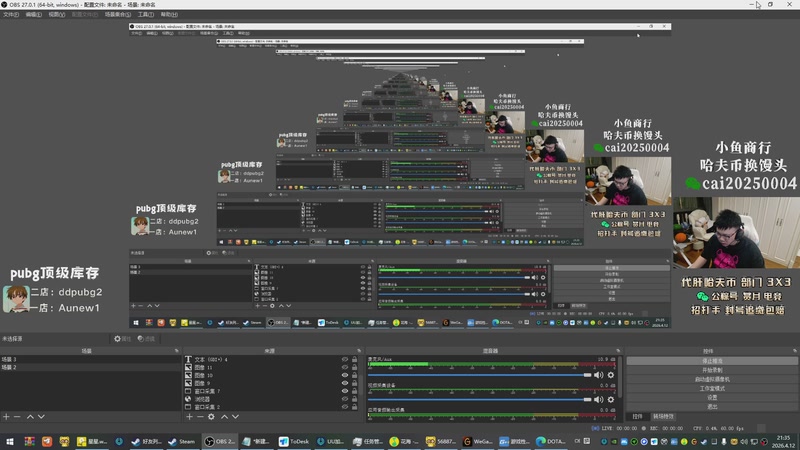Adjust the 麦克风/Aux volume slider handle

587,375
